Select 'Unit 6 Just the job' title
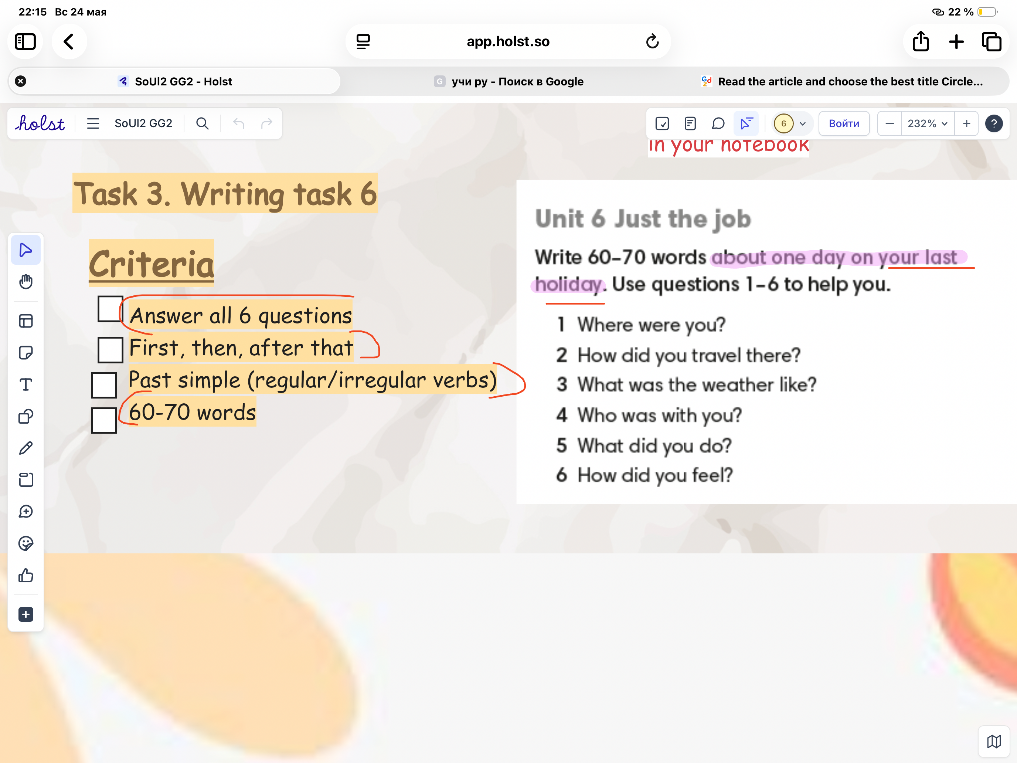The image size is (1017, 763). [643, 219]
